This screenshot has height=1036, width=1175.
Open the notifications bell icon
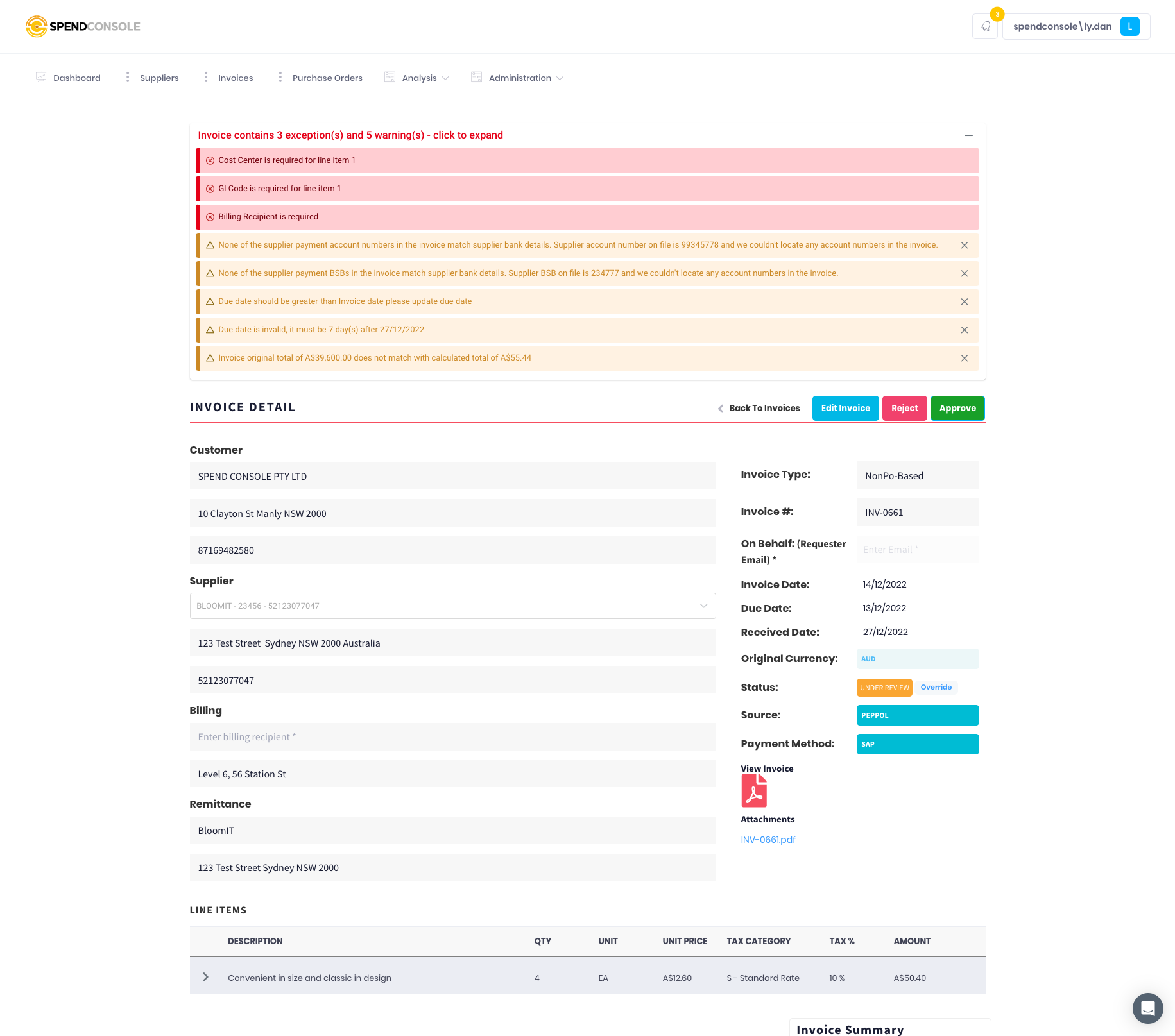click(985, 26)
